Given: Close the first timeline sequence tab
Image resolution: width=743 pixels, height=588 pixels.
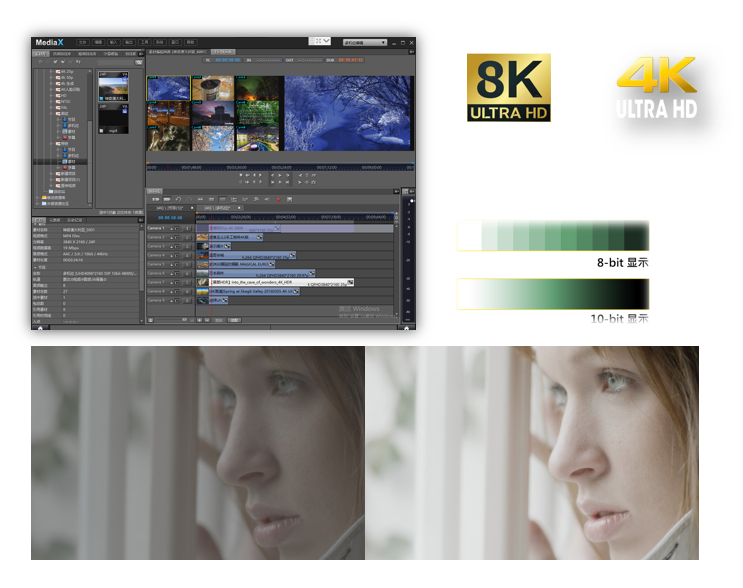Looking at the screenshot, I should [192, 208].
